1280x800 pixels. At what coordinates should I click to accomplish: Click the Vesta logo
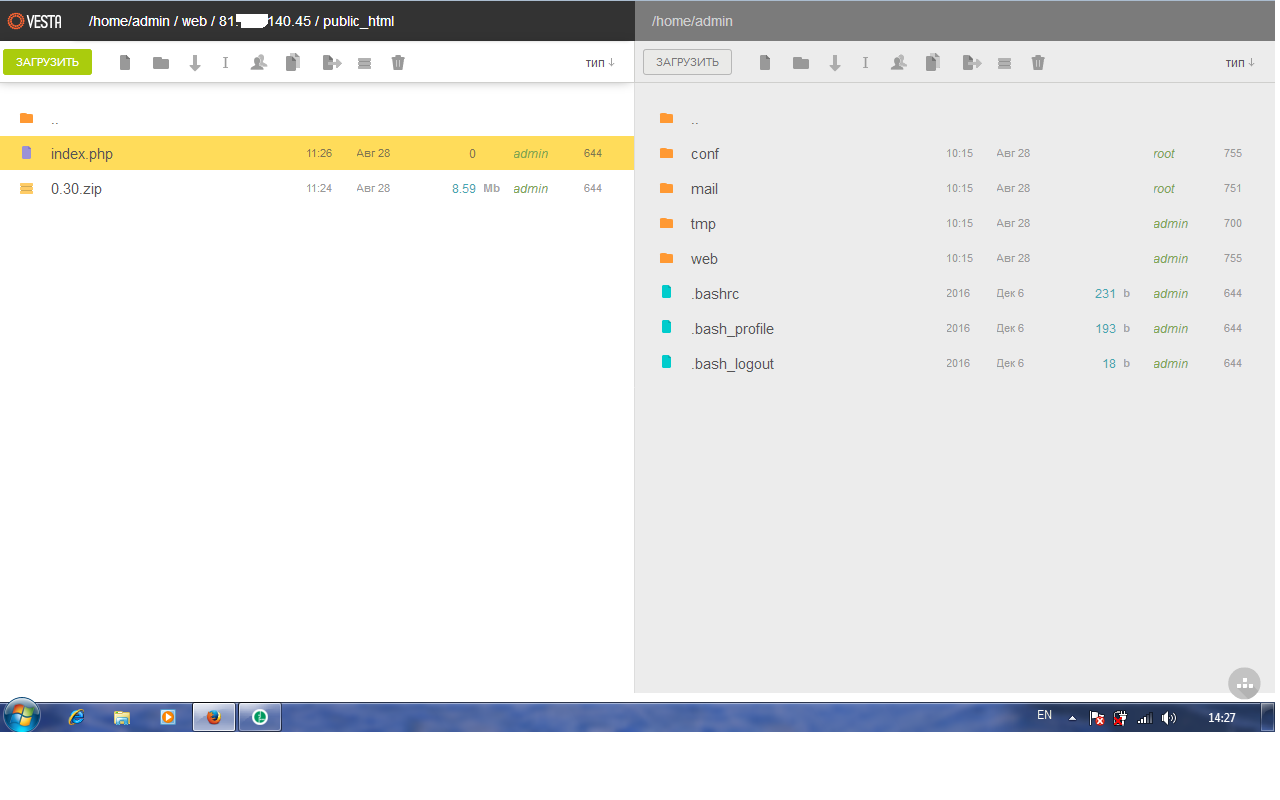pos(35,20)
